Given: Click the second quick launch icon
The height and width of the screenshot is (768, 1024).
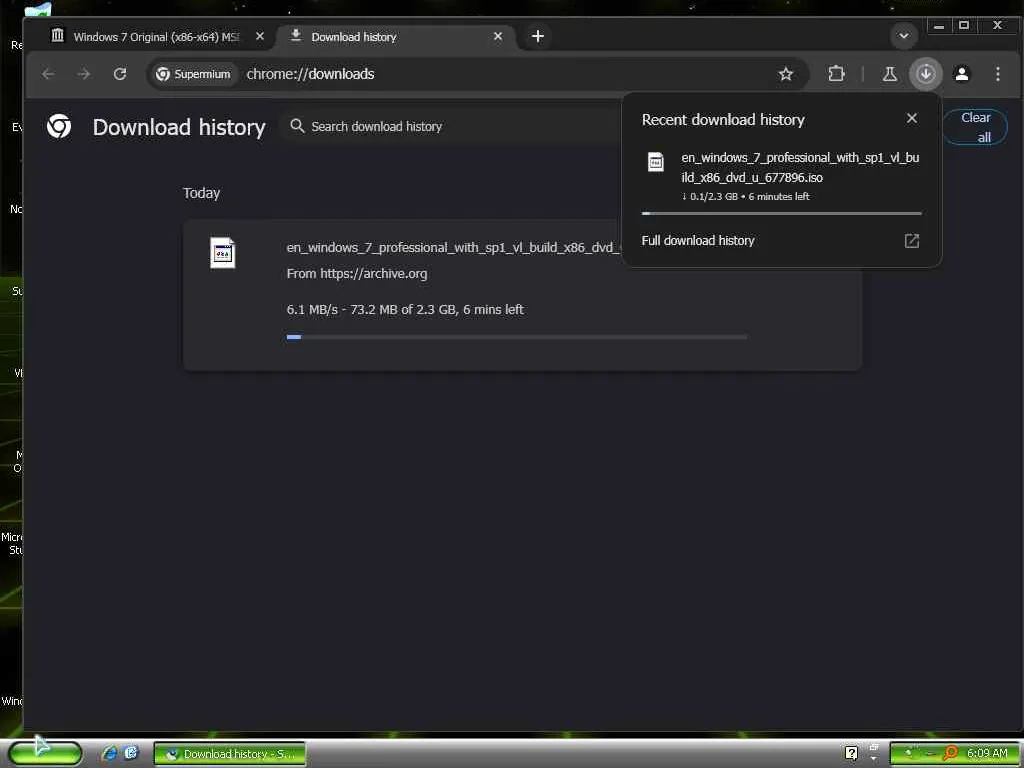Looking at the screenshot, I should pyautogui.click(x=131, y=753).
